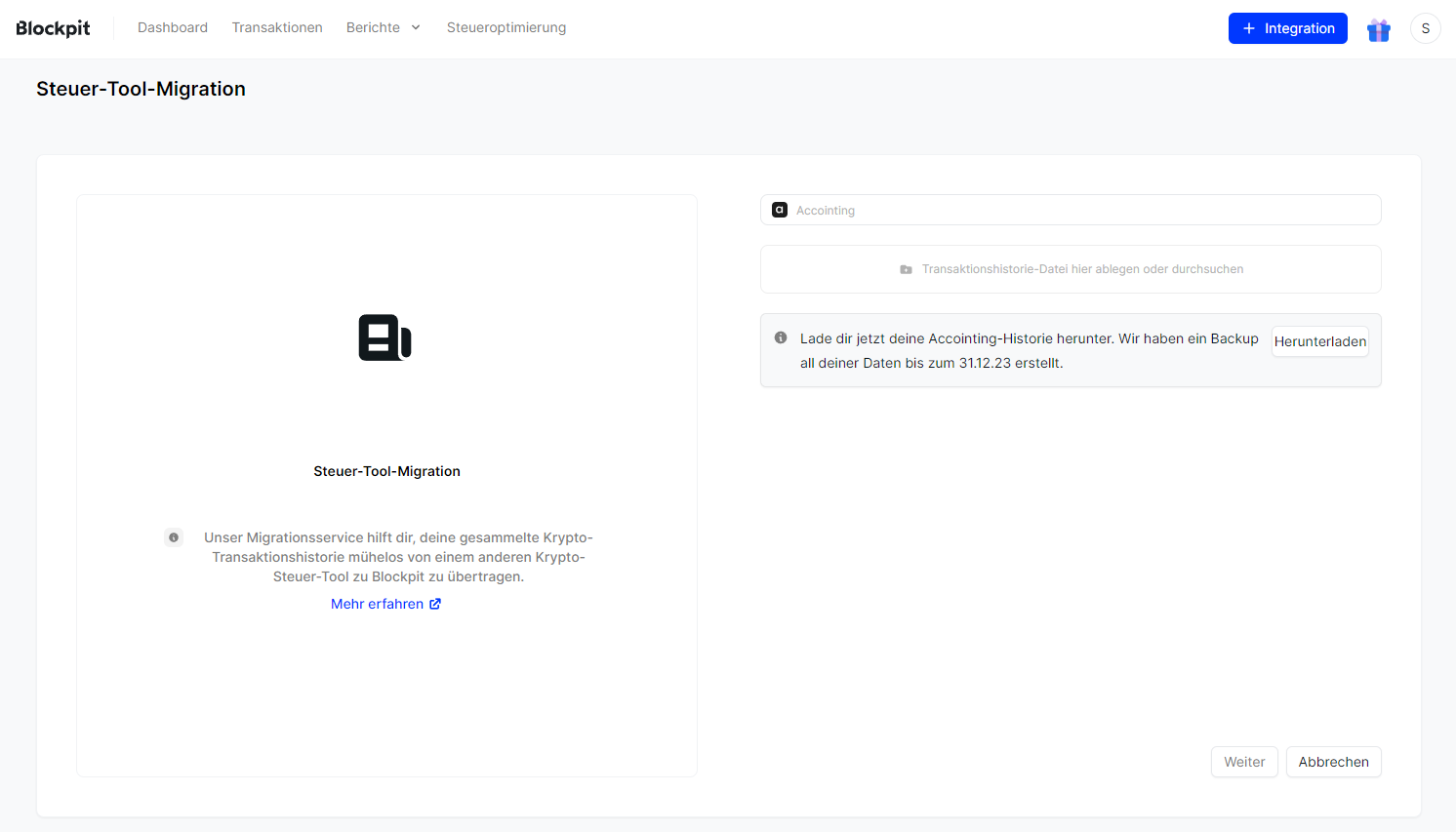Open the Transaktionen page
The width and height of the screenshot is (1456, 832).
(x=277, y=27)
